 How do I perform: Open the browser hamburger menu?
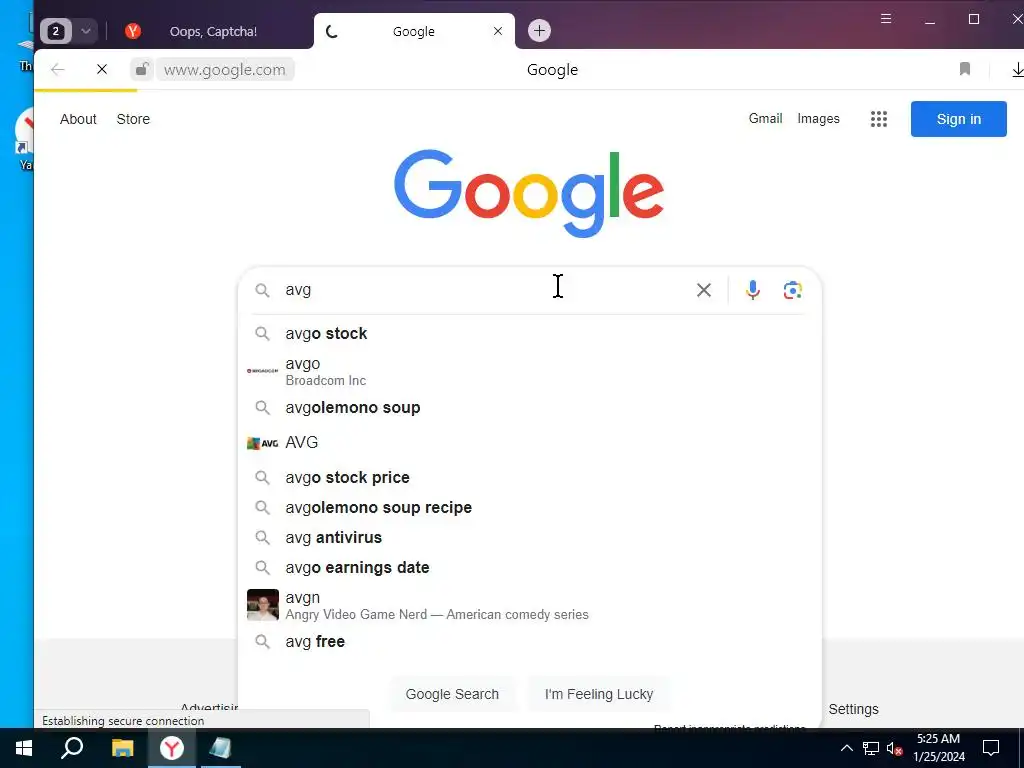coord(886,19)
